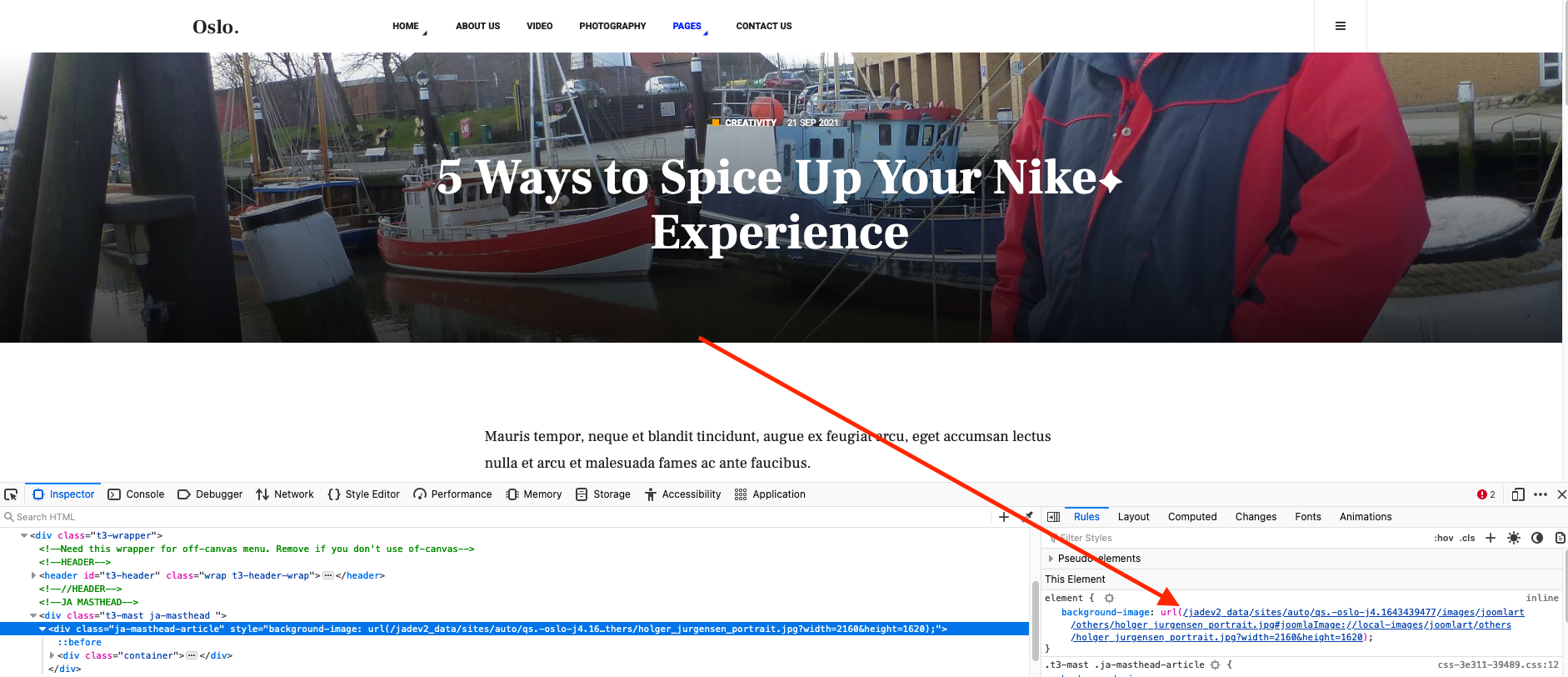Go to the ABOUT US page

[x=477, y=26]
